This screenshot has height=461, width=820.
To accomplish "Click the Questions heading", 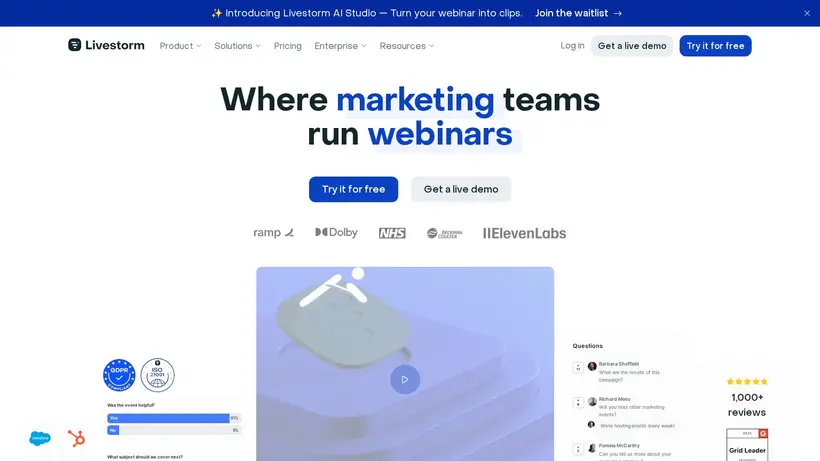I will click(x=587, y=346).
